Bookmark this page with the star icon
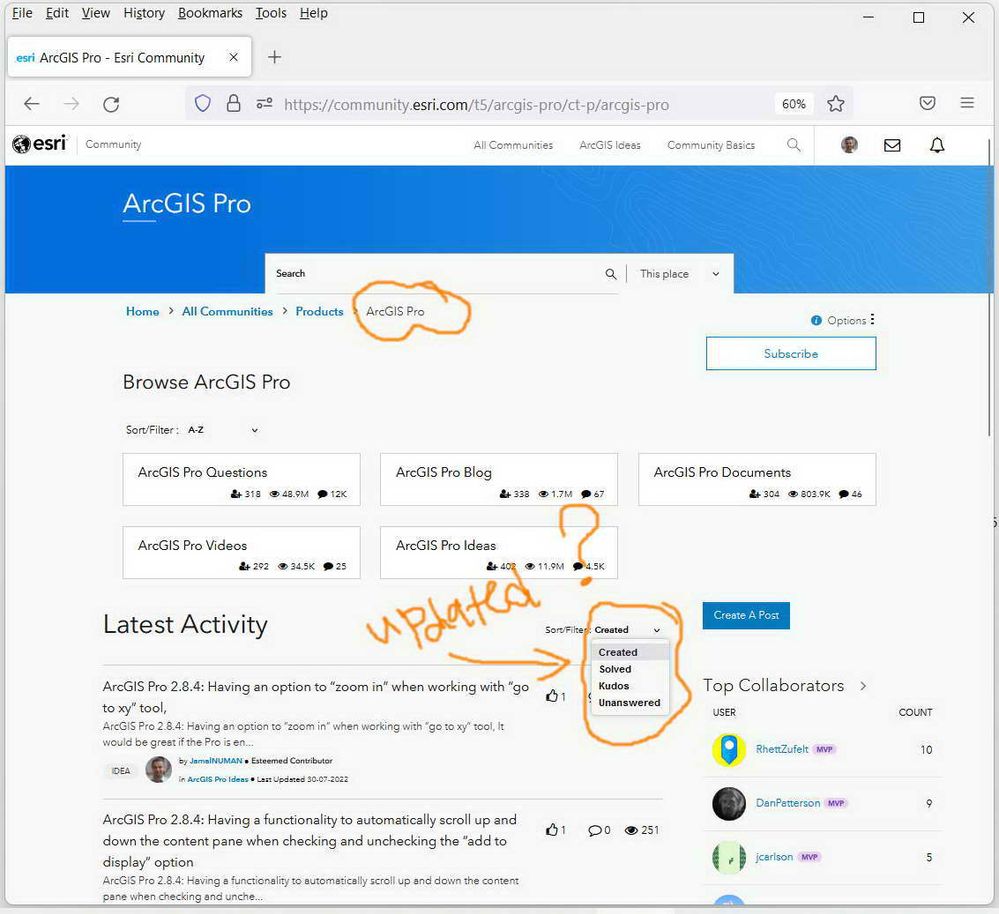The image size is (999, 914). [835, 104]
